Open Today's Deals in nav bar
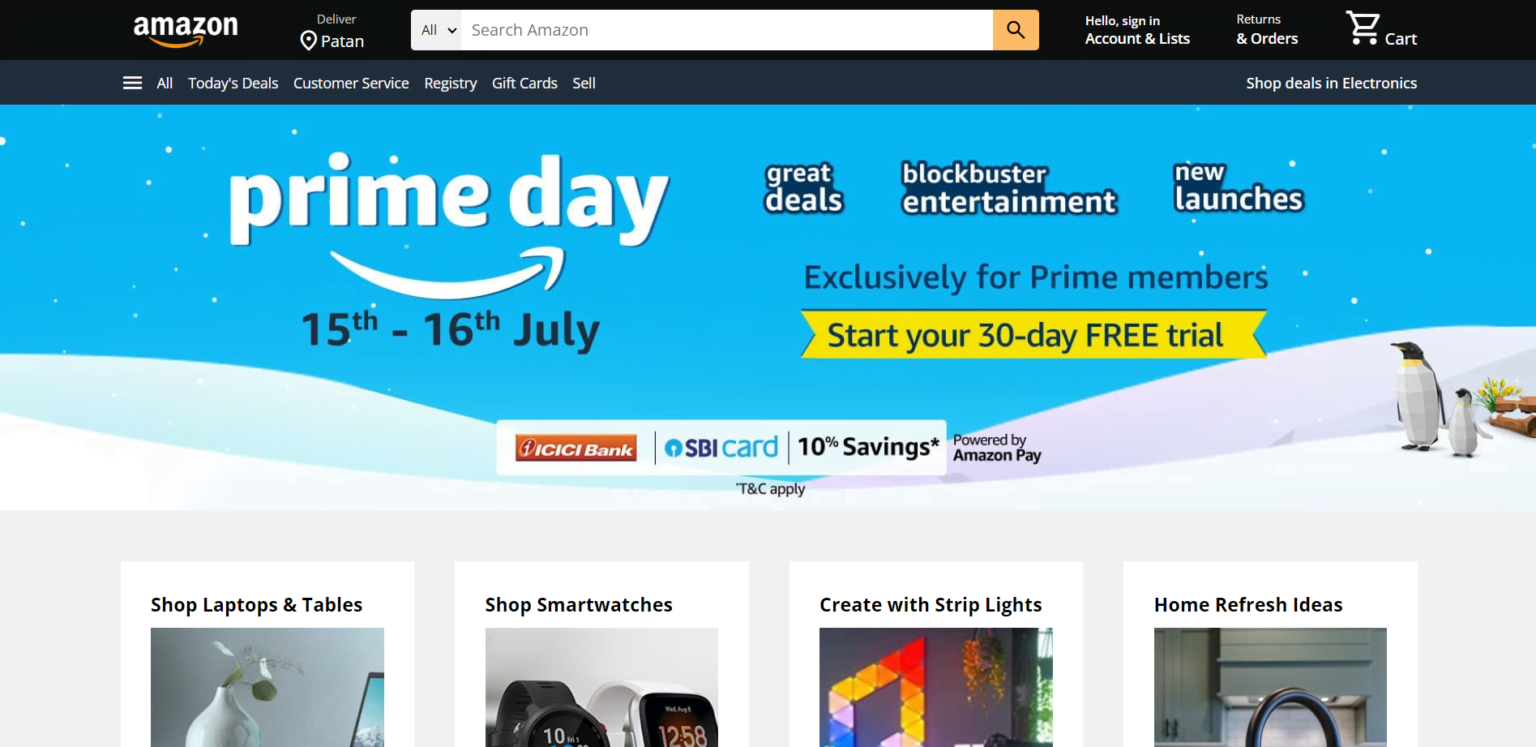 pos(233,83)
